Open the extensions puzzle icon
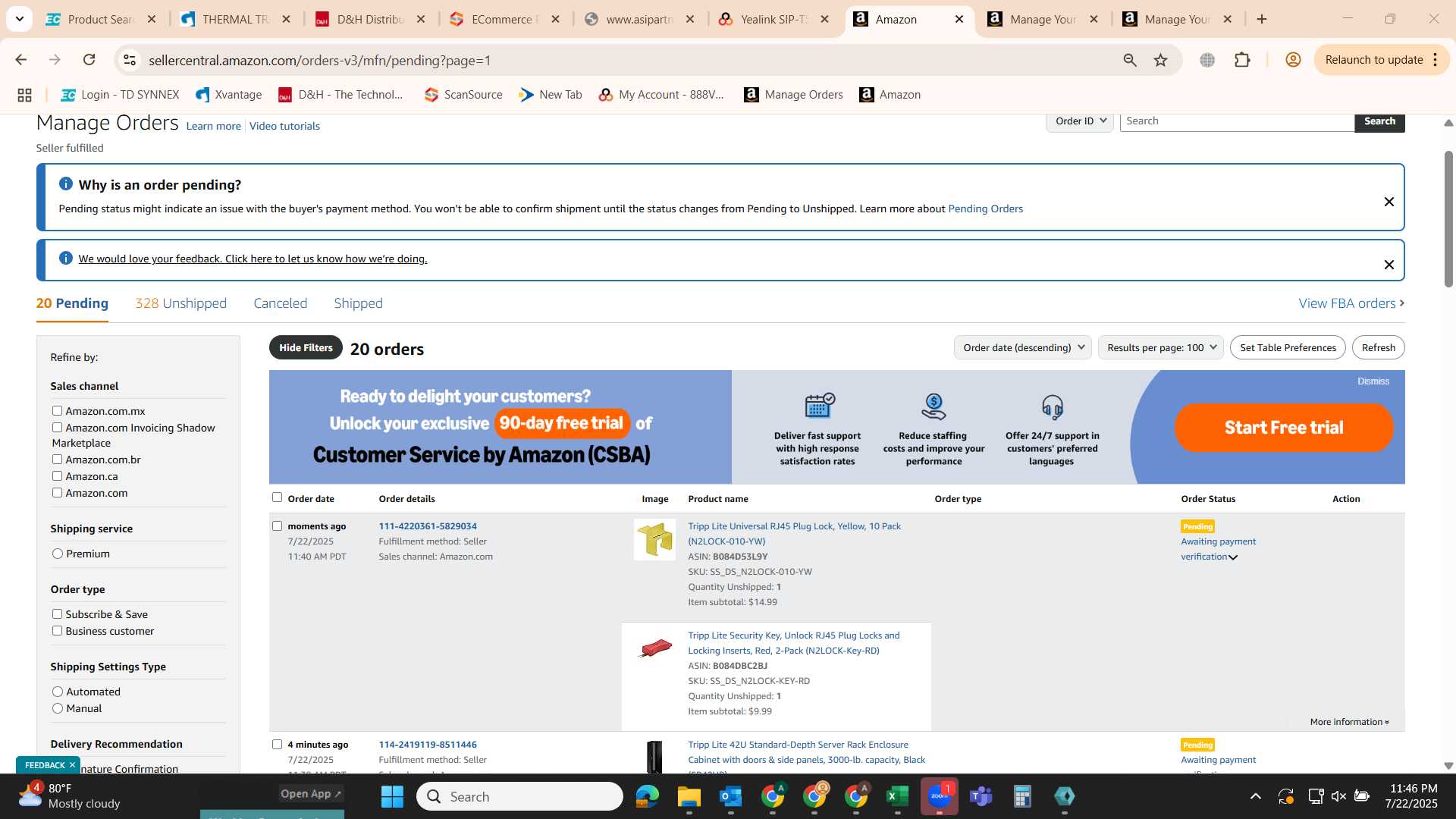This screenshot has width=1456, height=819. [1242, 60]
